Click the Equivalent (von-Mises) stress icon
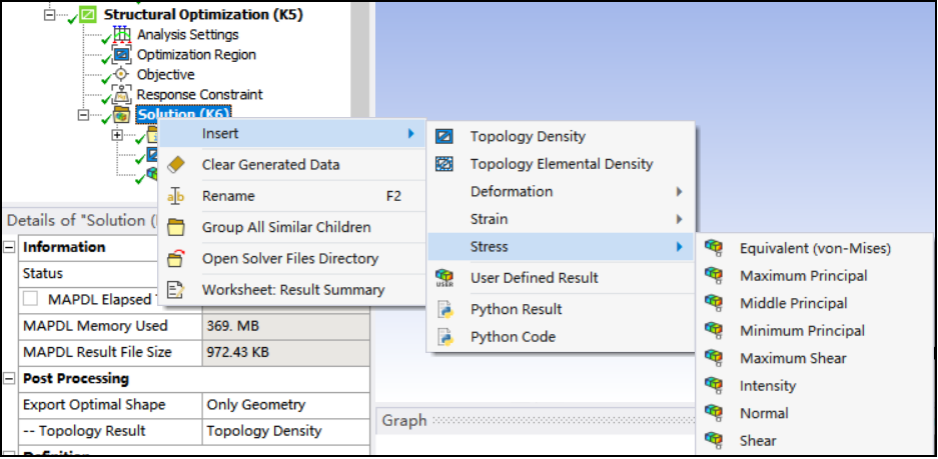The width and height of the screenshot is (938, 459). (x=713, y=248)
